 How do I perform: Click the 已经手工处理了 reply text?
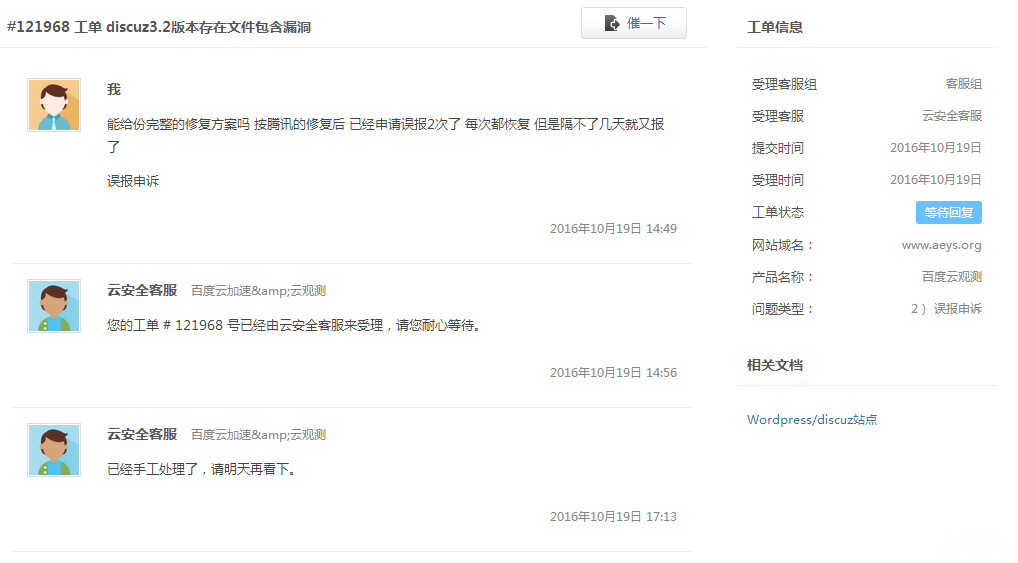pos(202,469)
